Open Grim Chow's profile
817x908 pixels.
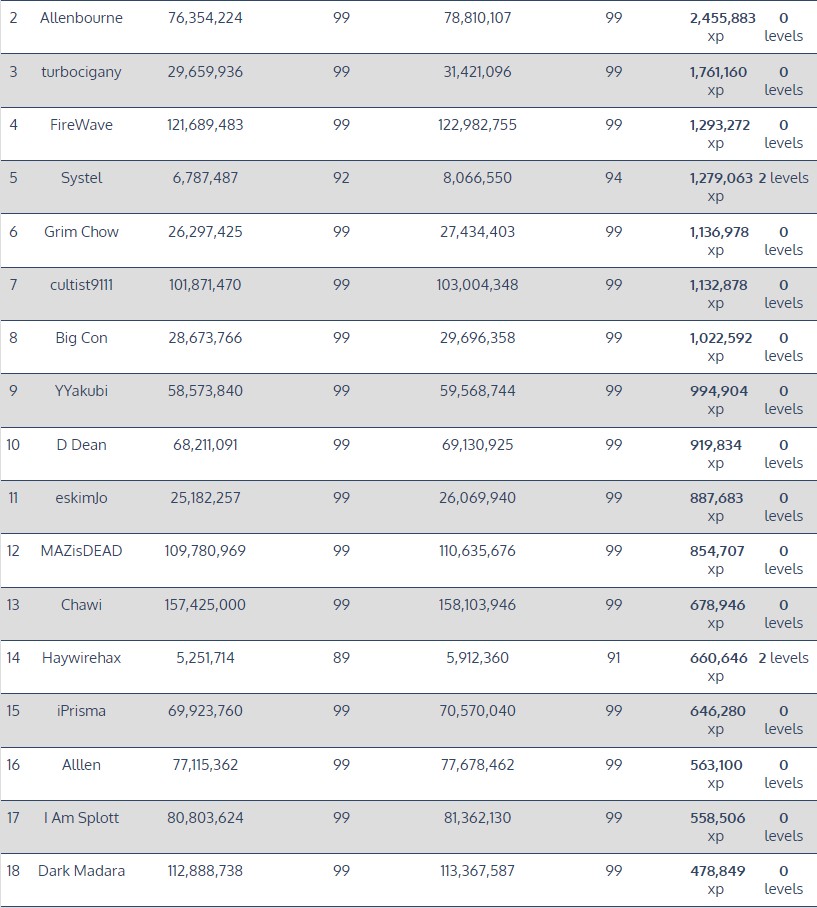pos(81,232)
